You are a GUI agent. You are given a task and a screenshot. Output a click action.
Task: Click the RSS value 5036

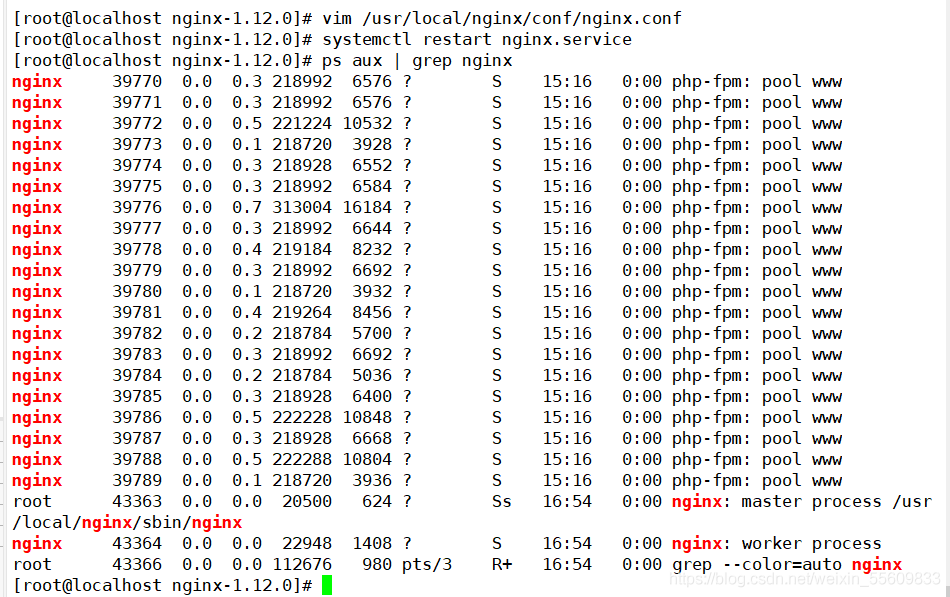(x=372, y=376)
